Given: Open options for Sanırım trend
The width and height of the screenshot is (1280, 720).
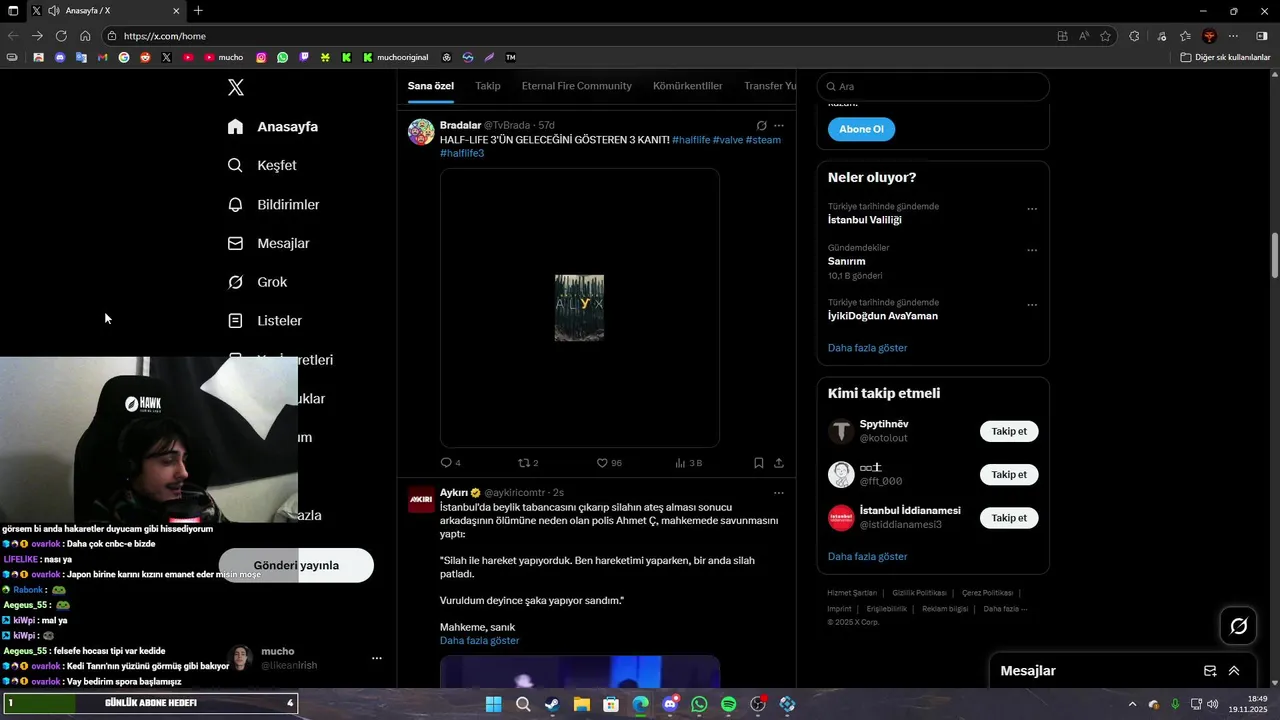Looking at the screenshot, I should (1032, 251).
